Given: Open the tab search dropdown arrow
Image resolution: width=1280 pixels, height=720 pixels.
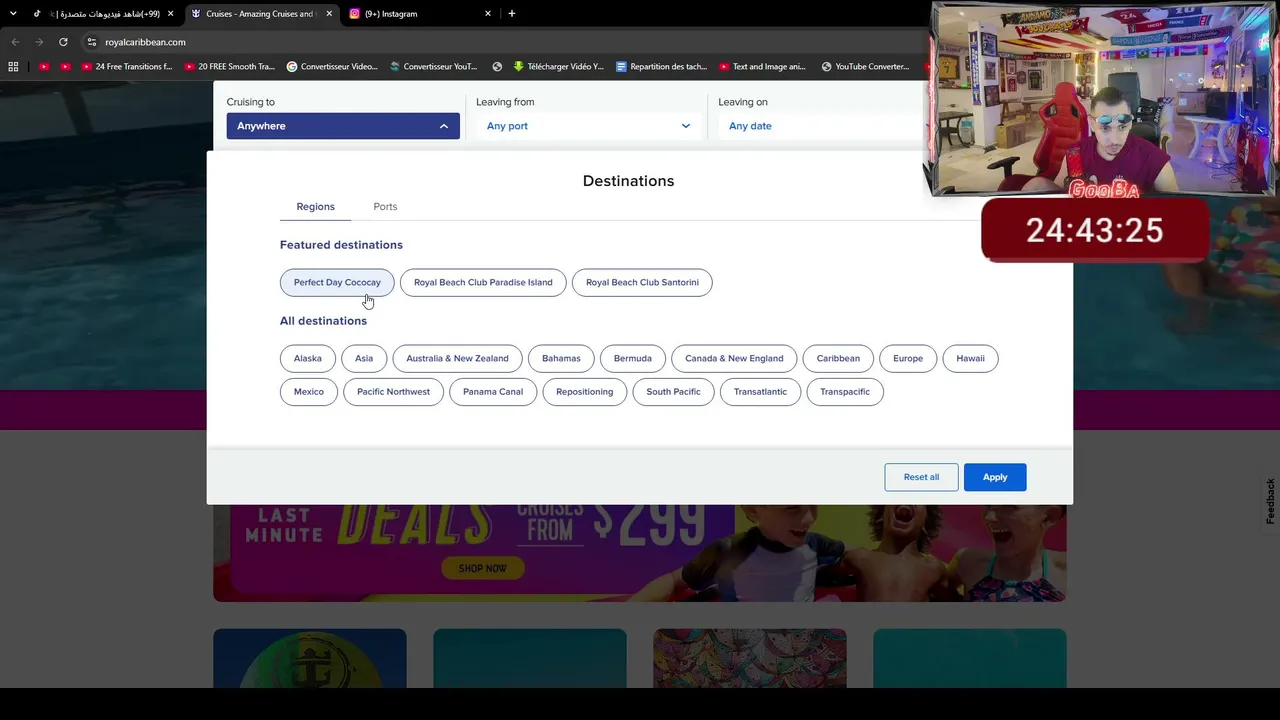Looking at the screenshot, I should pyautogui.click(x=13, y=14).
